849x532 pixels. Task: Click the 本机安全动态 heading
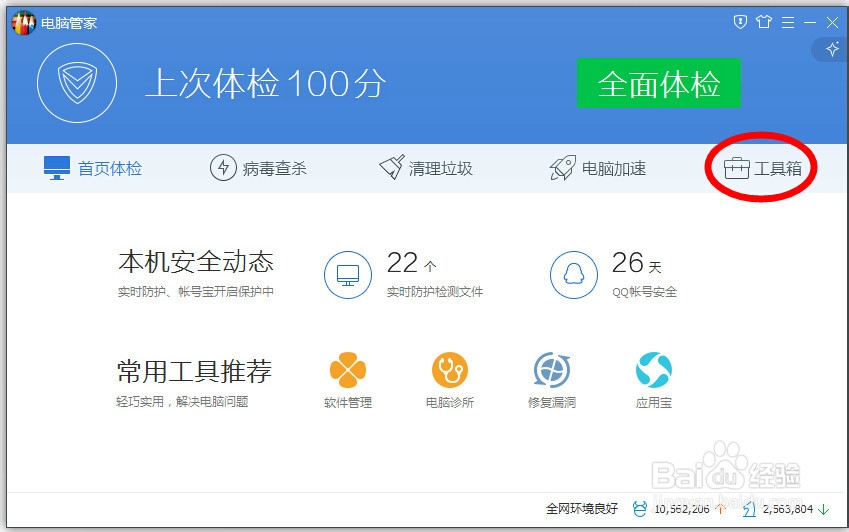[196, 262]
